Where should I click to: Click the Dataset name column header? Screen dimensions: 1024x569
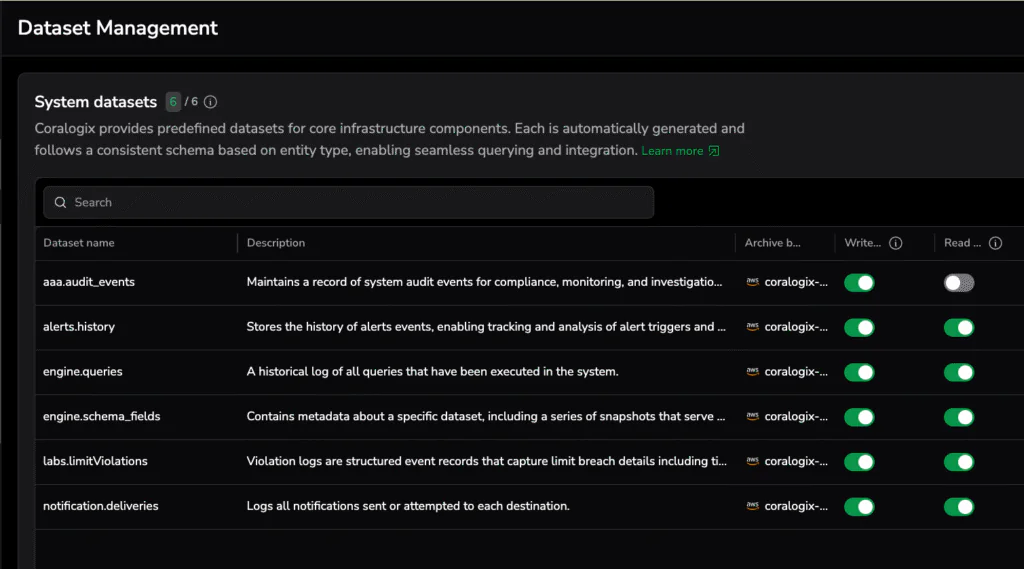pos(78,243)
